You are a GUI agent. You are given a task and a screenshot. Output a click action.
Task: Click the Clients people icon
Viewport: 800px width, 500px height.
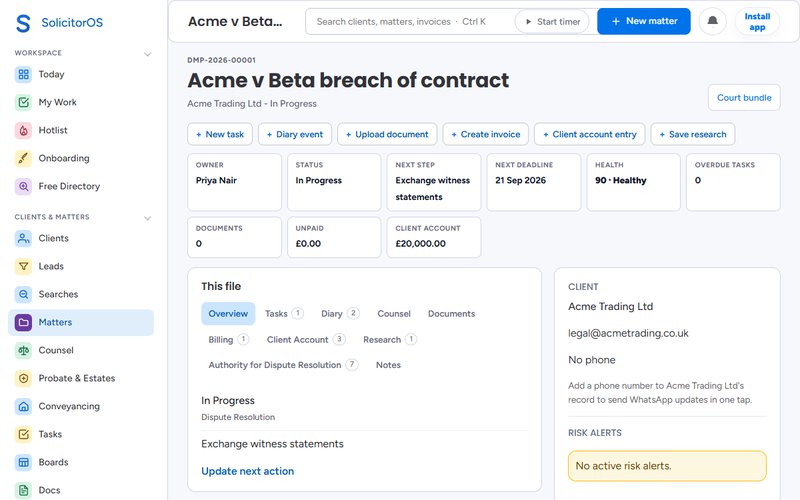point(23,238)
